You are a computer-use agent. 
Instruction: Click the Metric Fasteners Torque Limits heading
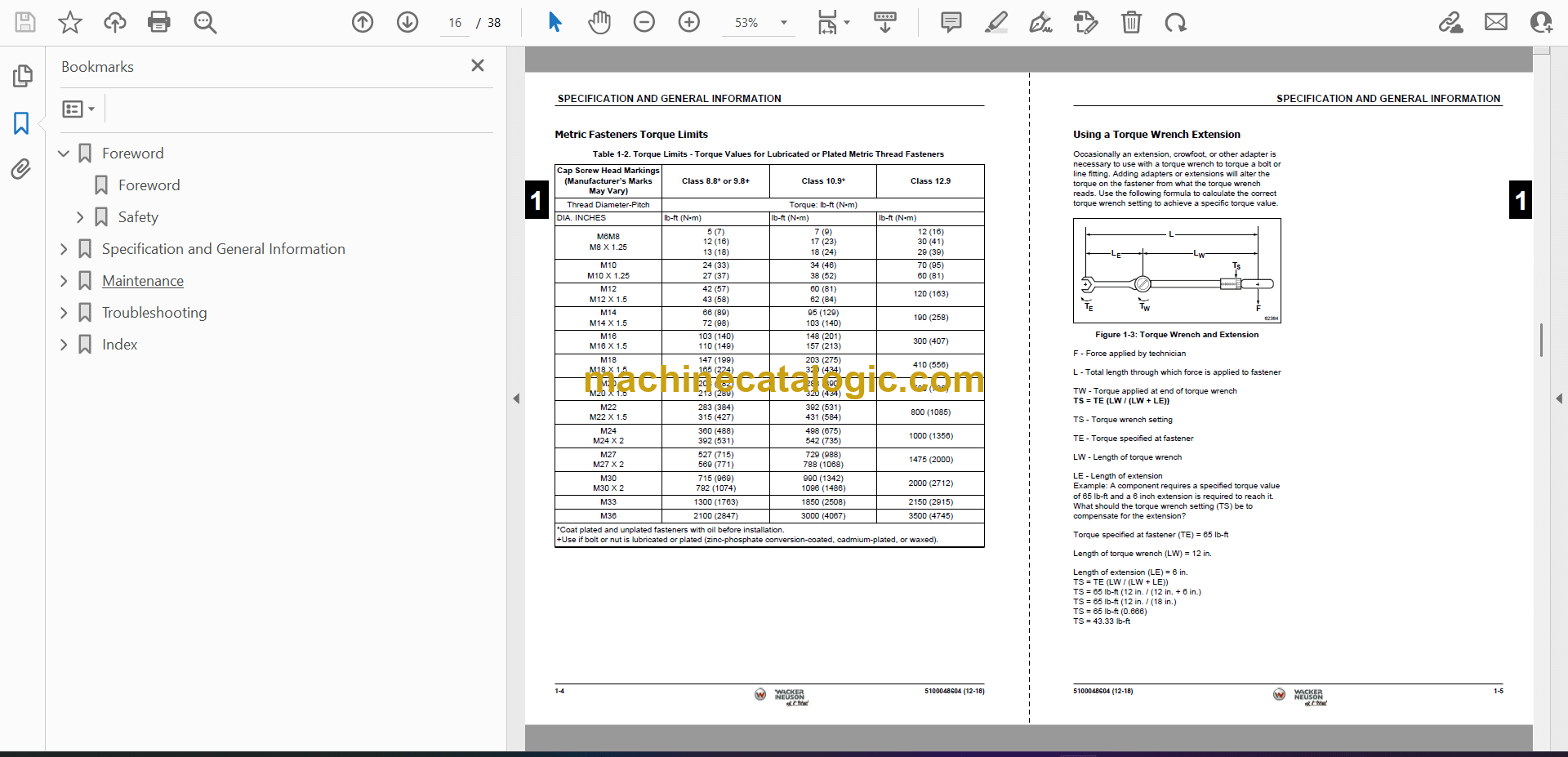[x=631, y=135]
